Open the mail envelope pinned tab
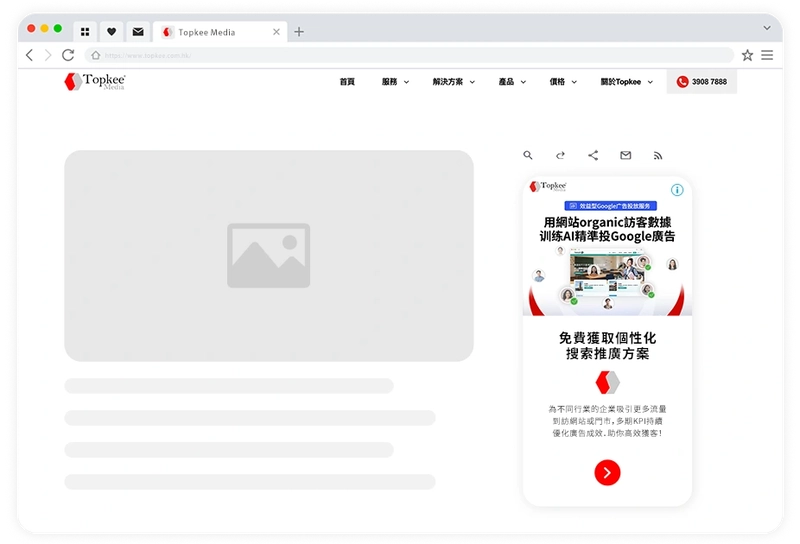 point(138,32)
